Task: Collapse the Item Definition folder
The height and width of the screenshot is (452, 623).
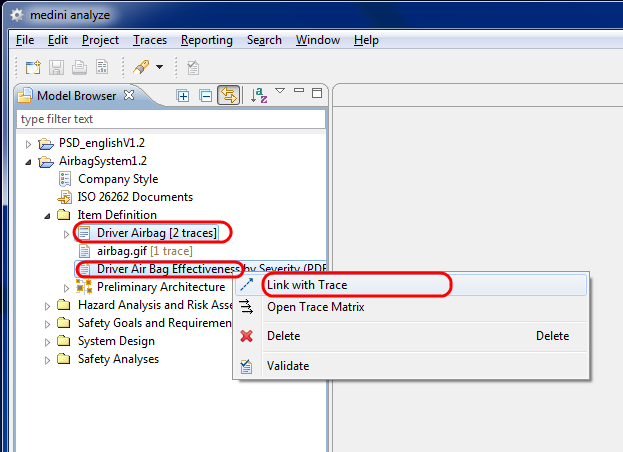Action: [46, 216]
